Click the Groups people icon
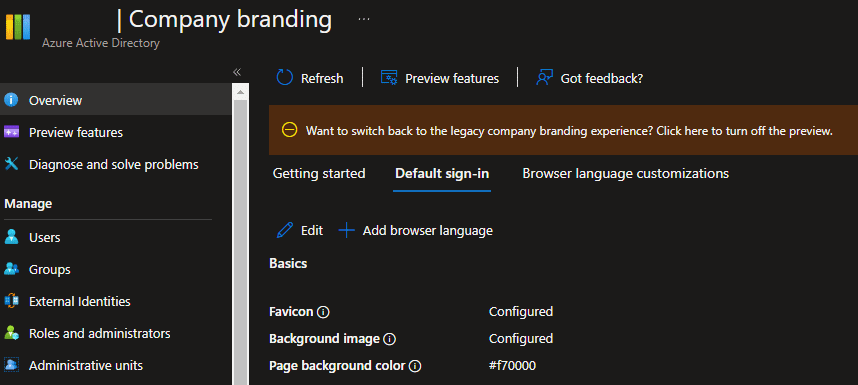Screen dimensions: 858x385 pos(11,269)
